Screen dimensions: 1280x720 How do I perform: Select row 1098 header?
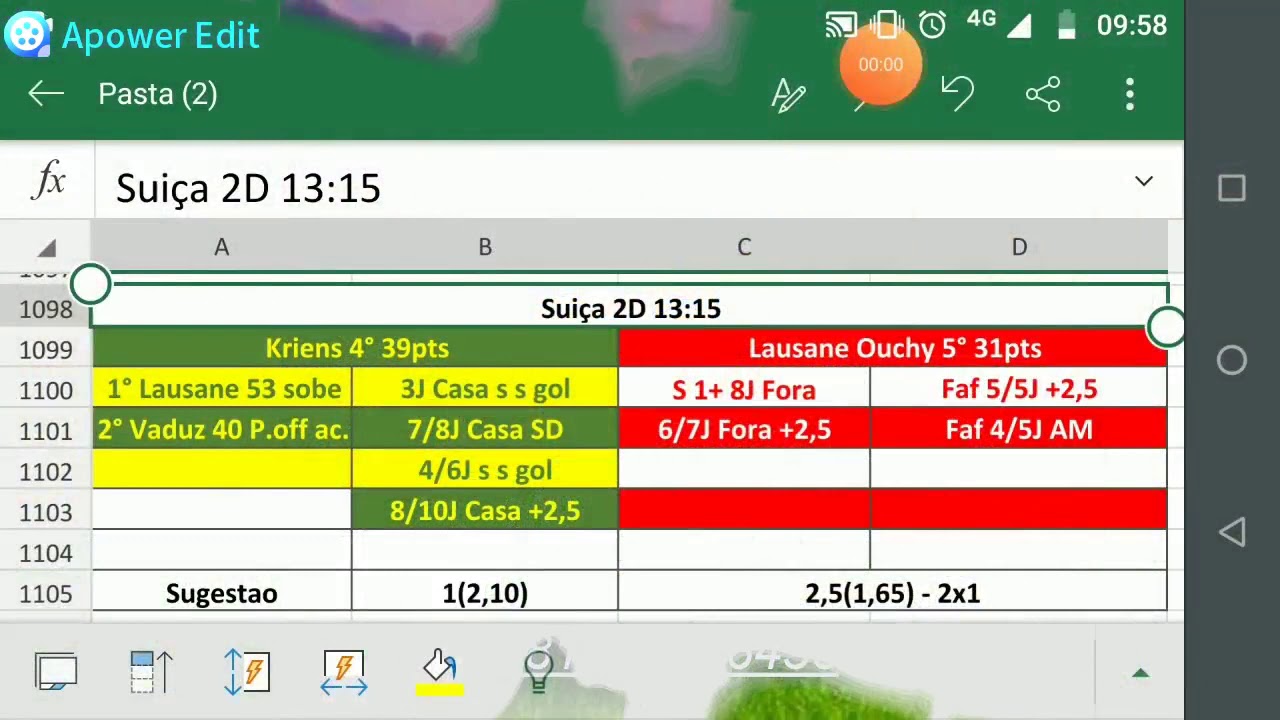click(46, 309)
